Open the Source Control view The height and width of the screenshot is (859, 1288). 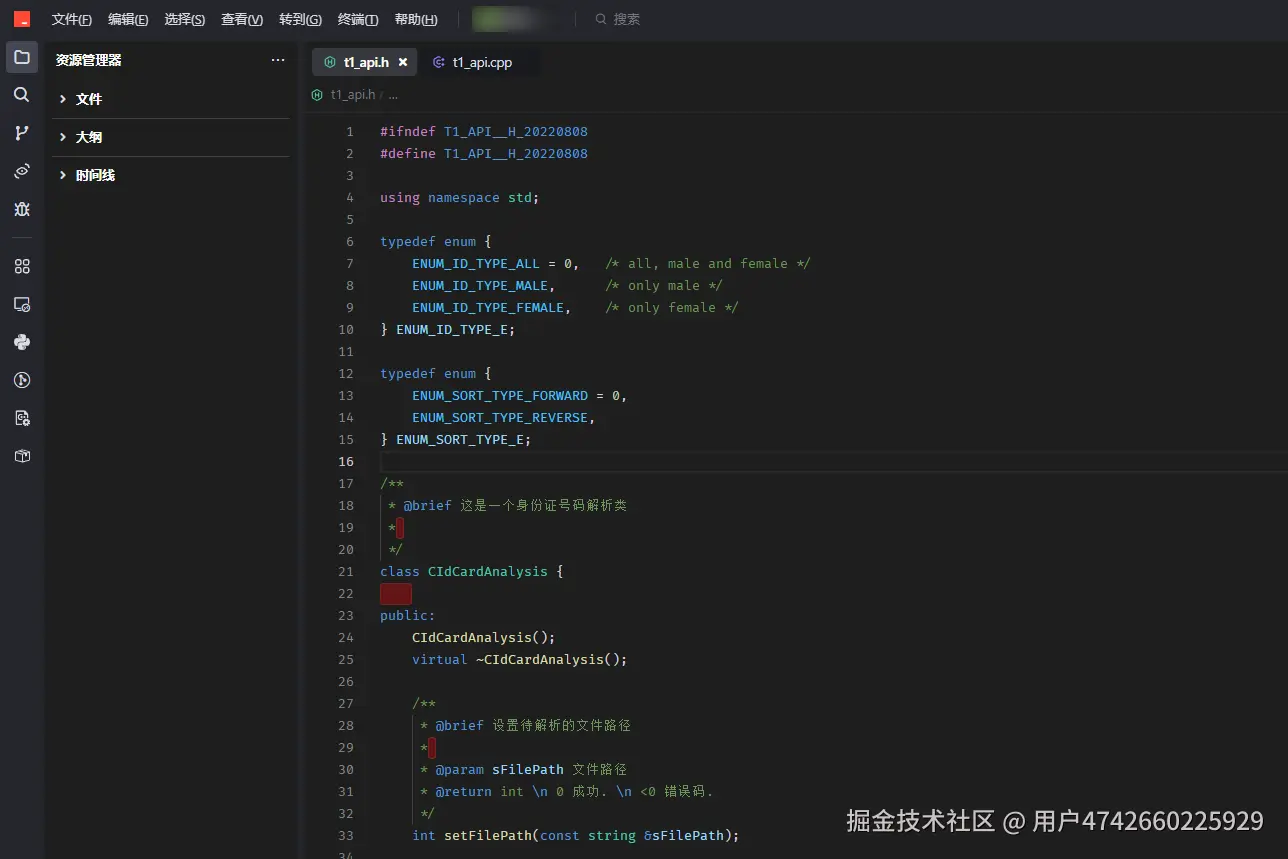21,132
